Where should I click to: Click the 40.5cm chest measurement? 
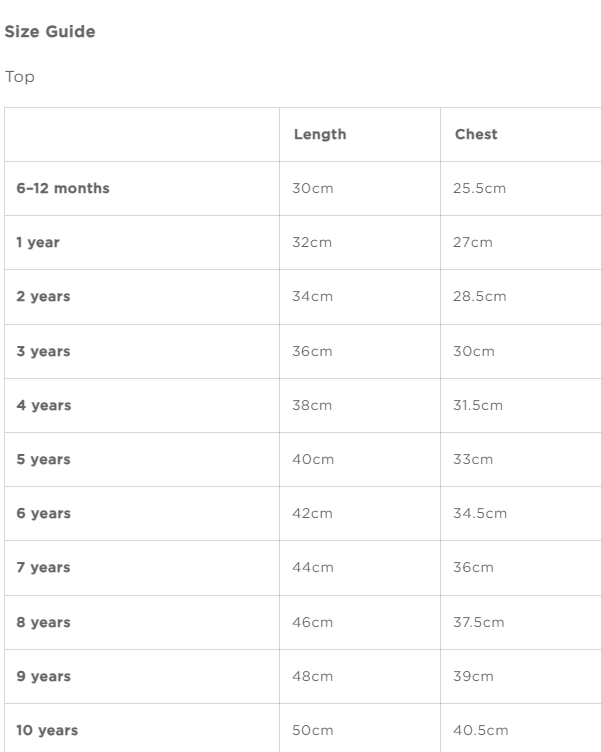click(479, 730)
